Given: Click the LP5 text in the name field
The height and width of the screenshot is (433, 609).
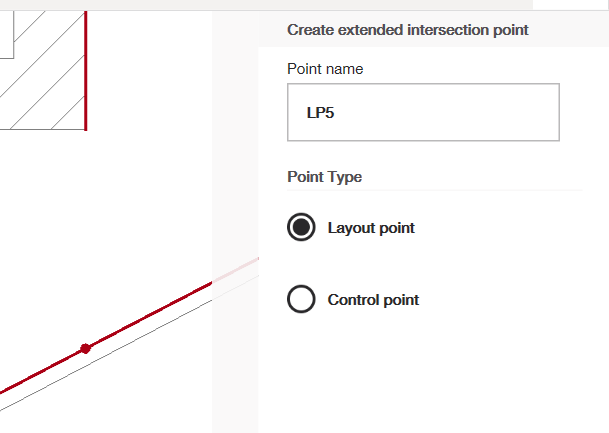Looking at the screenshot, I should coord(320,113).
